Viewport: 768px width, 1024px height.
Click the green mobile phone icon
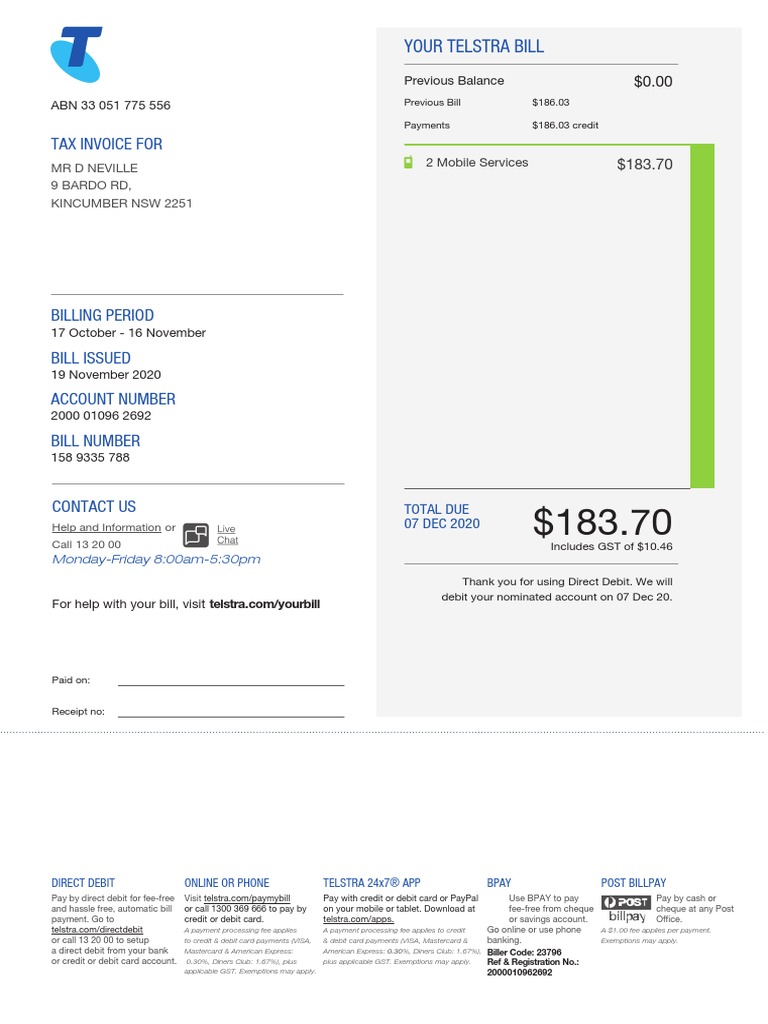(x=408, y=162)
